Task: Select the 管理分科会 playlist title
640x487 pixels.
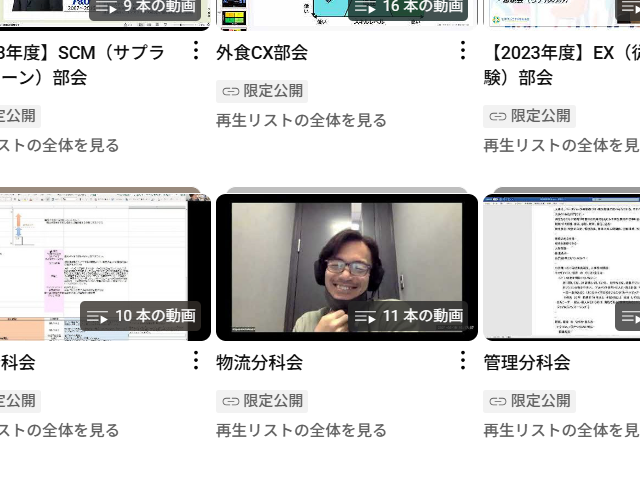Action: 526,362
